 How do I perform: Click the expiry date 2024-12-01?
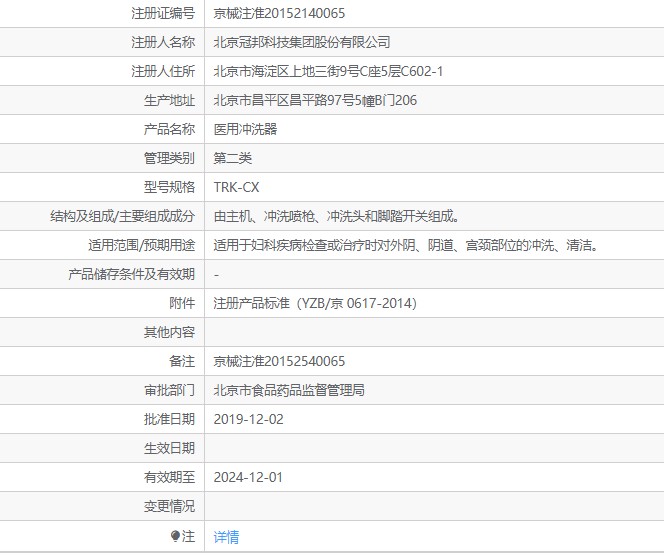click(249, 477)
